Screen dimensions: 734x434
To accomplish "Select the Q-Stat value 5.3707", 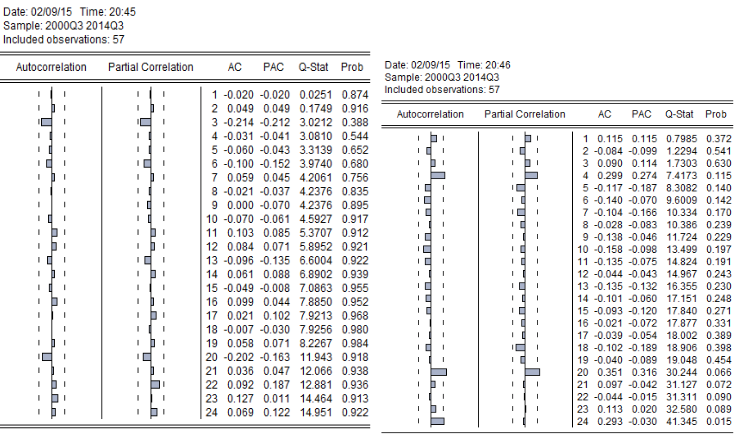I will point(316,233).
